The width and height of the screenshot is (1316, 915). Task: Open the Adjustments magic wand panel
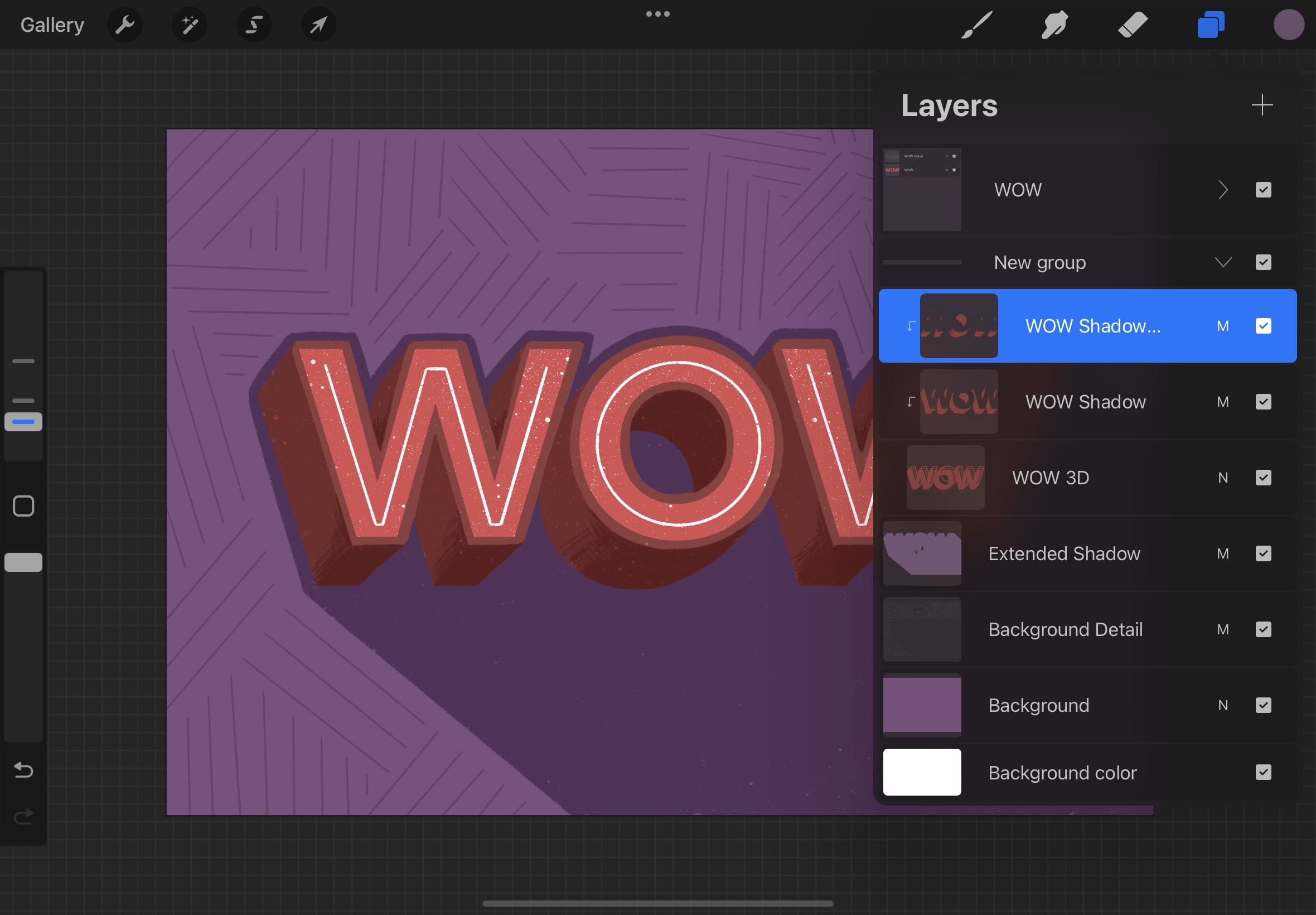(189, 24)
